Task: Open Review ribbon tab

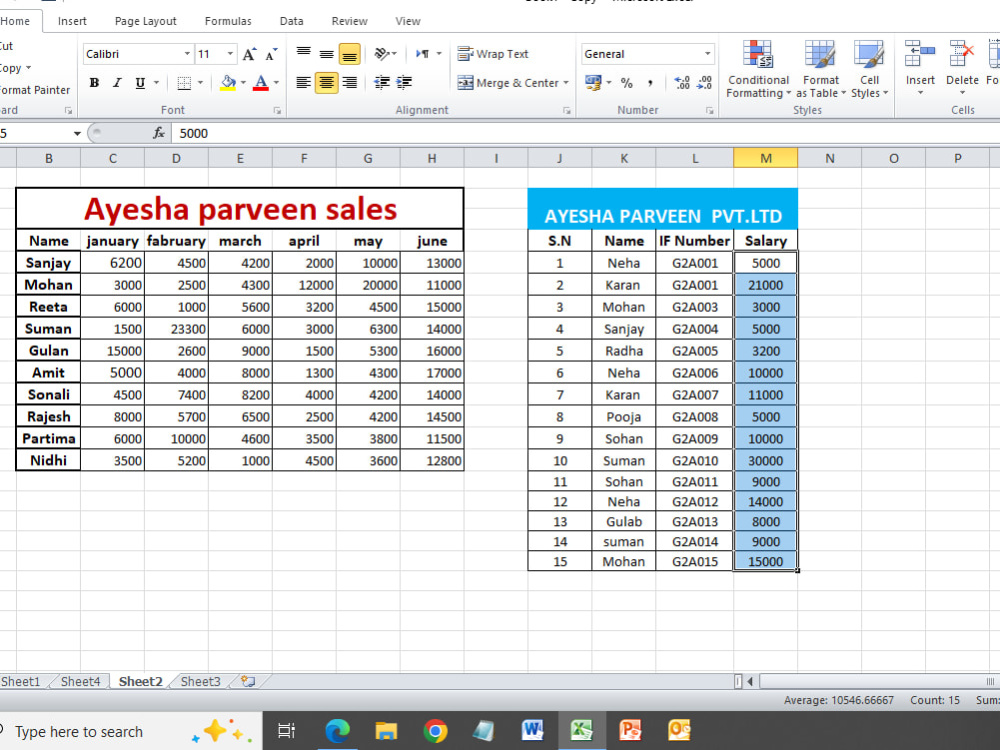Action: tap(349, 21)
